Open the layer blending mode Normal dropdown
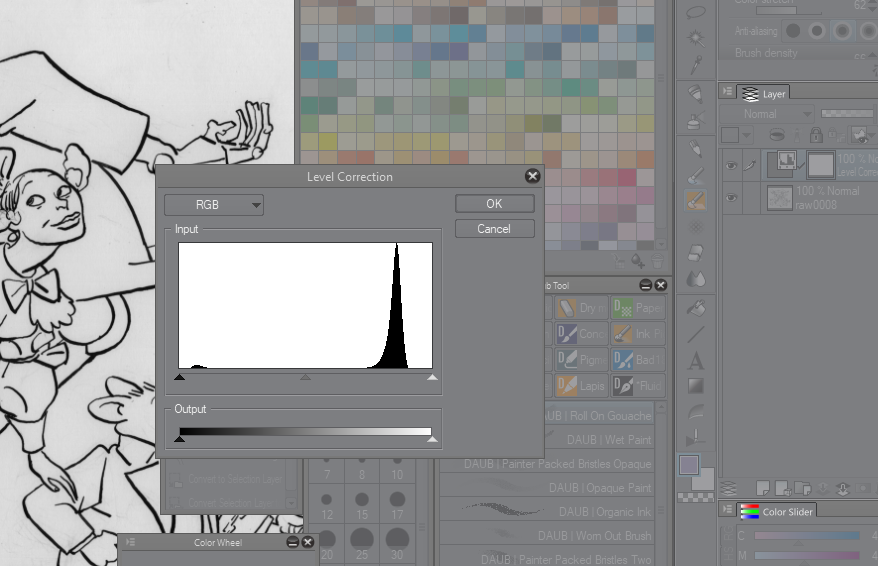The image size is (878, 566). click(x=767, y=114)
